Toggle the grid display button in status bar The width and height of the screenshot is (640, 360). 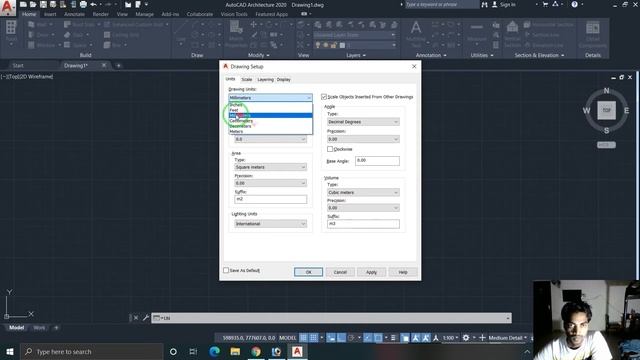(304, 338)
